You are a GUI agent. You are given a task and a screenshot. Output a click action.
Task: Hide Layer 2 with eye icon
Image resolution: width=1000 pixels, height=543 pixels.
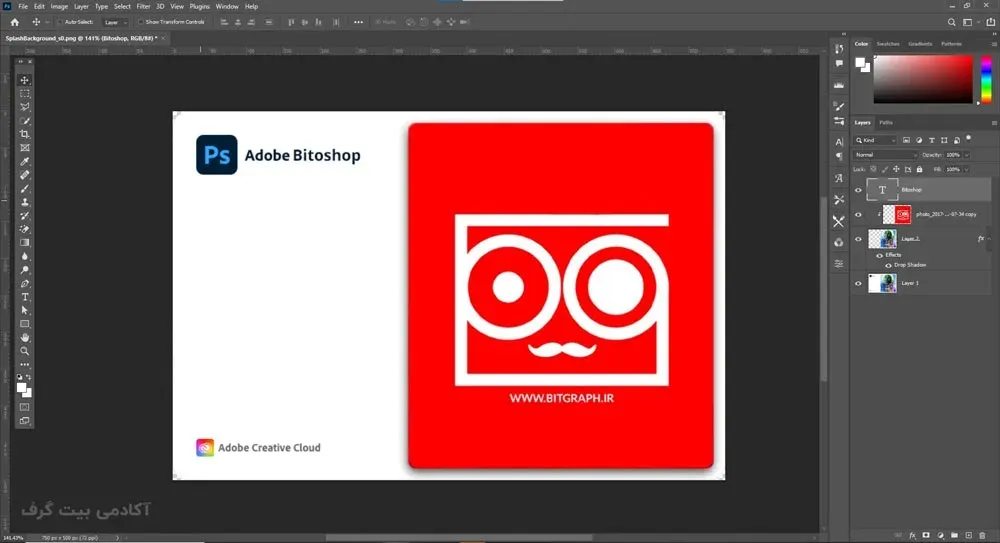coord(858,239)
